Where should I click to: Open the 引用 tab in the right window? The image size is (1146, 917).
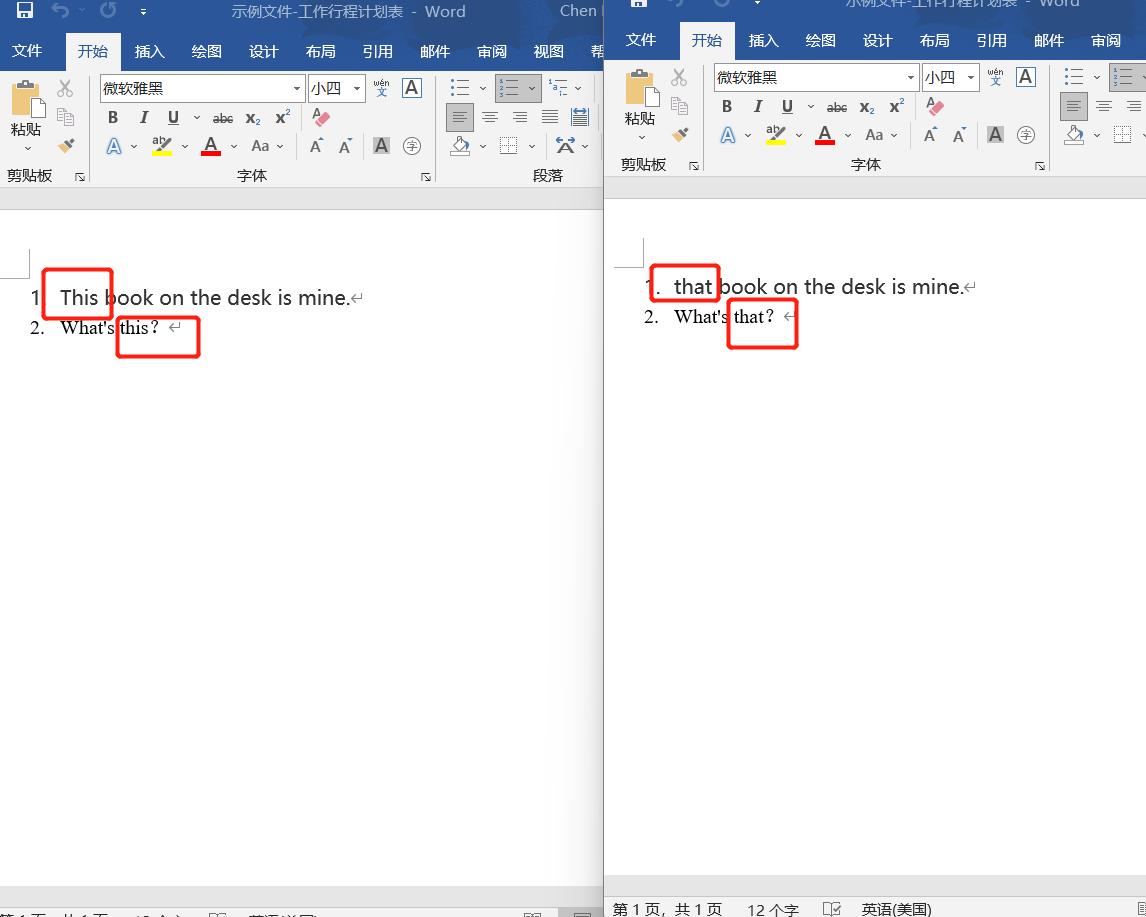click(x=991, y=41)
